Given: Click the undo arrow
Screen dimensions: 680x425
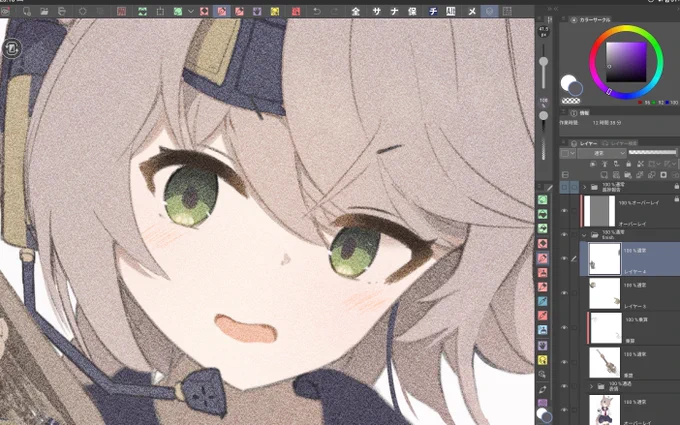Looking at the screenshot, I should [317, 11].
